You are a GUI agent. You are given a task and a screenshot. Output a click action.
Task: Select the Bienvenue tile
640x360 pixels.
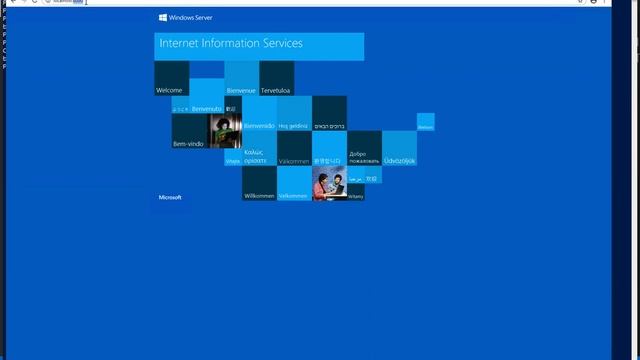tap(242, 78)
